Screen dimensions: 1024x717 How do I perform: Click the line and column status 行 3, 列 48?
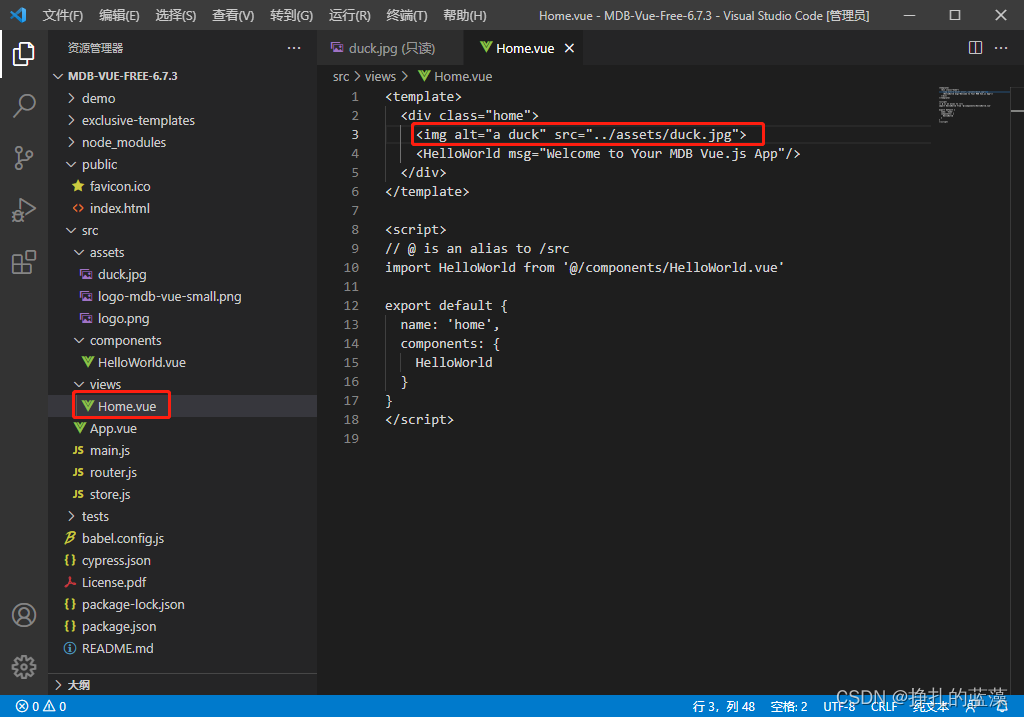coord(724,707)
